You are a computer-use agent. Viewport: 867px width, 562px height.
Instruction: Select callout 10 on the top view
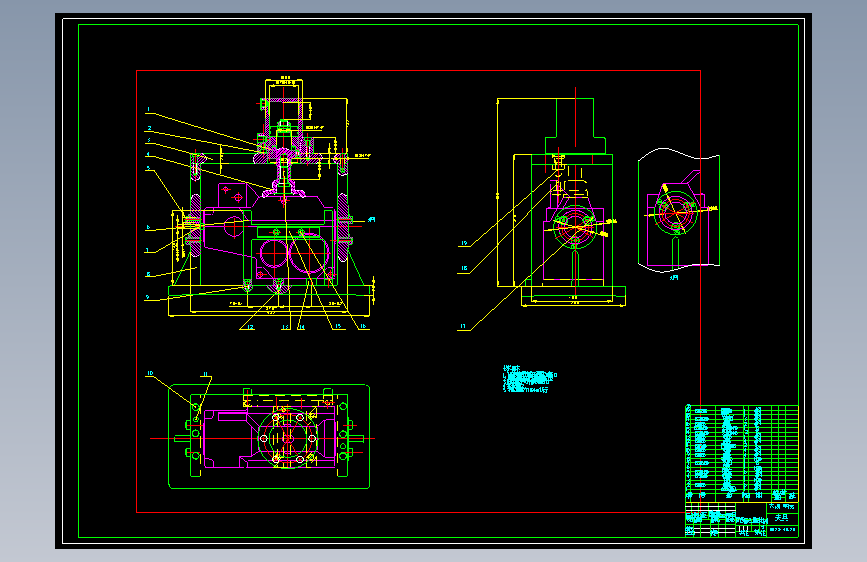click(150, 373)
